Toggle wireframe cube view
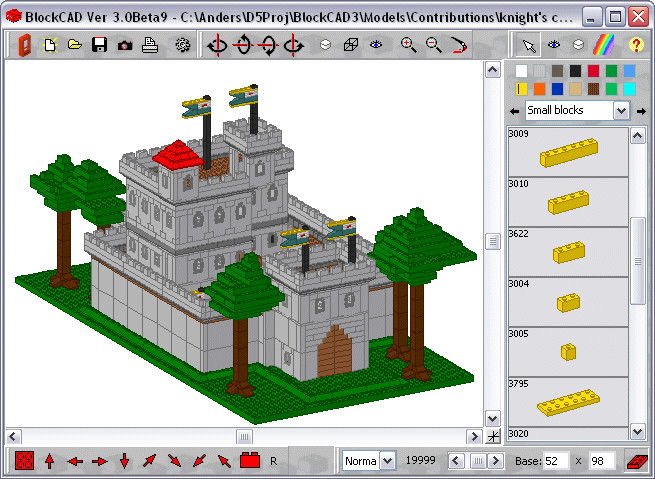 point(350,45)
